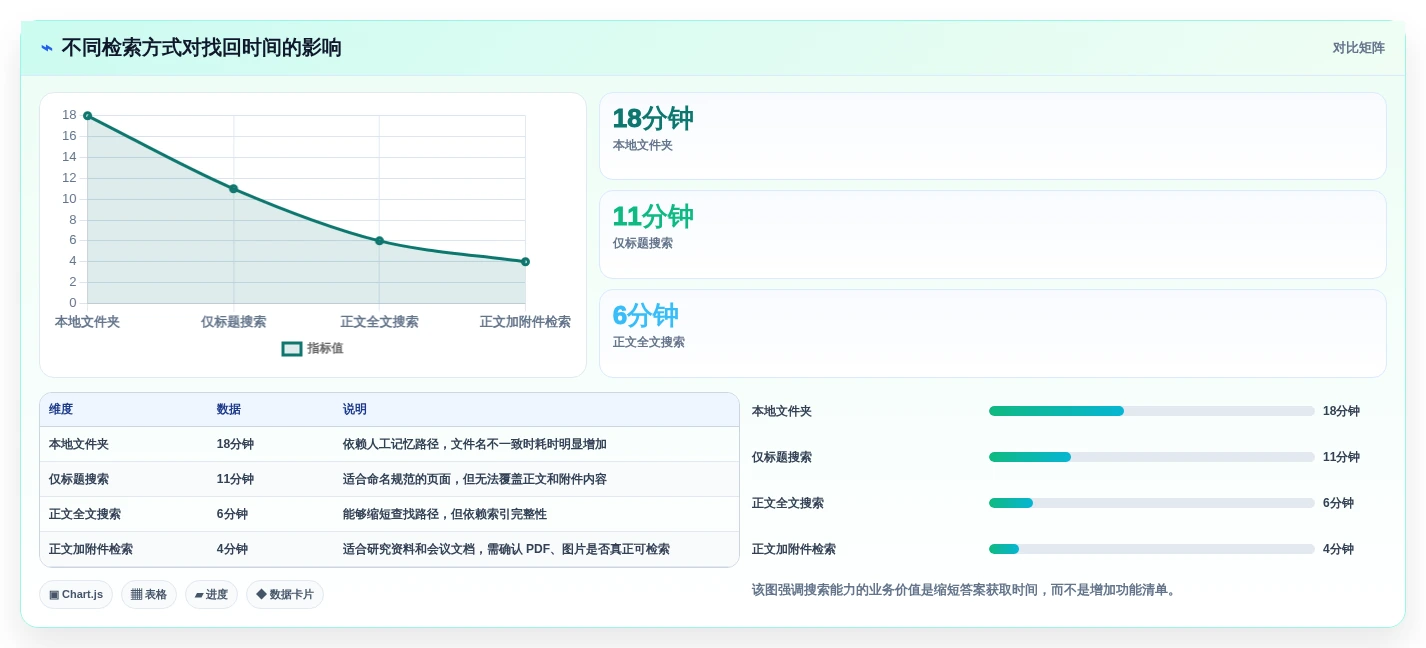Click the description starting 适合命名规范的页面
Screen dimensions: 1426x648
pyautogui.click(x=475, y=480)
